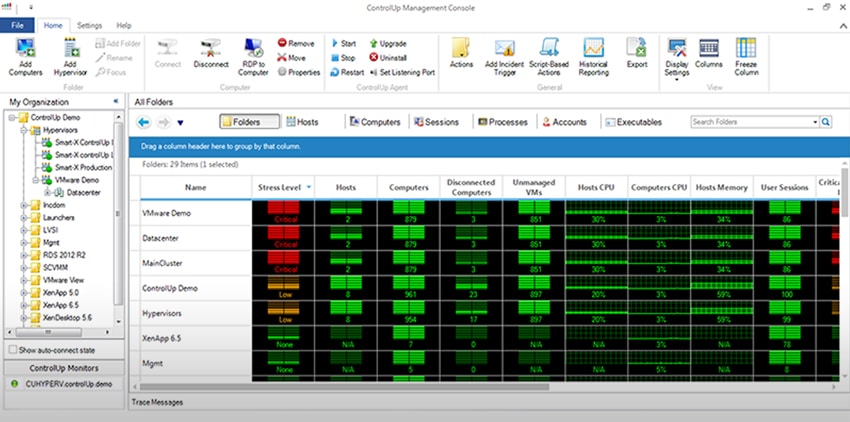Screen dimensions: 850x422
Task: Expand the Launchers tree folder
Action: click(x=23, y=218)
